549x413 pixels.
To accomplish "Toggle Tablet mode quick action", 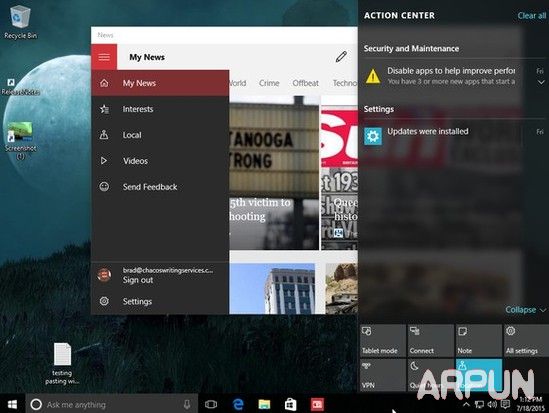I will (x=383, y=340).
